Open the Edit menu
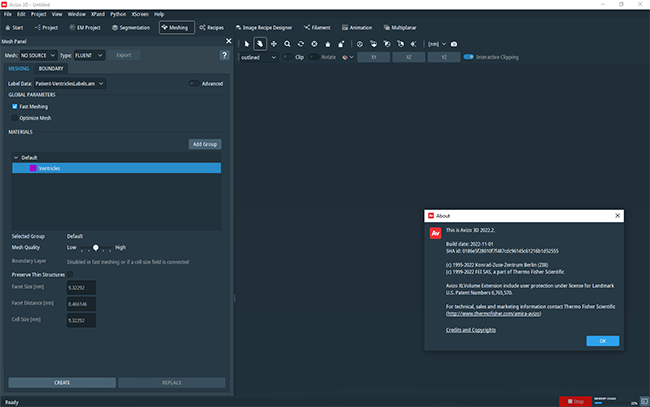 point(21,14)
